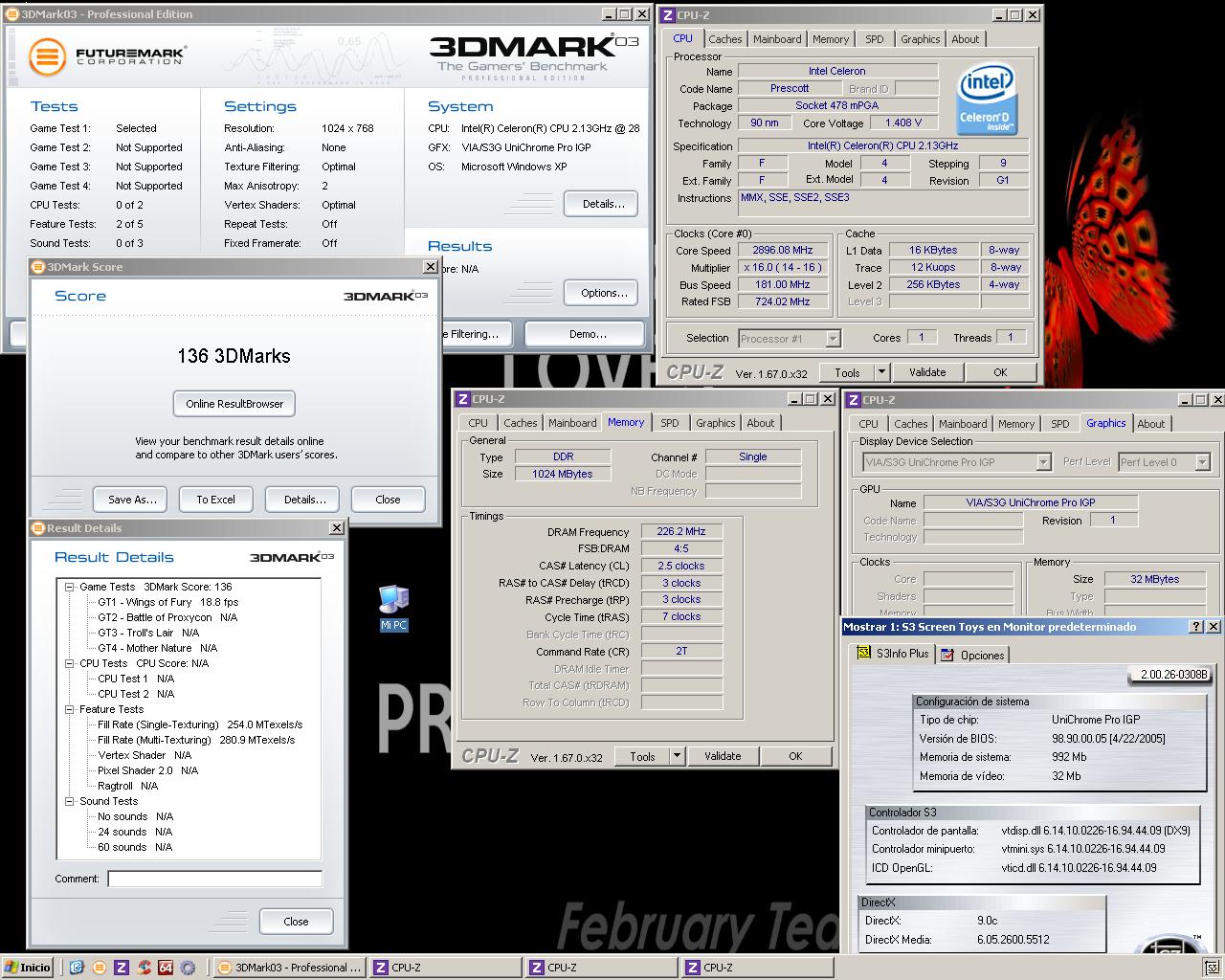Image resolution: width=1225 pixels, height=980 pixels.
Task: Switch to Mainboard tab in top CPU-Z
Action: pos(777,39)
